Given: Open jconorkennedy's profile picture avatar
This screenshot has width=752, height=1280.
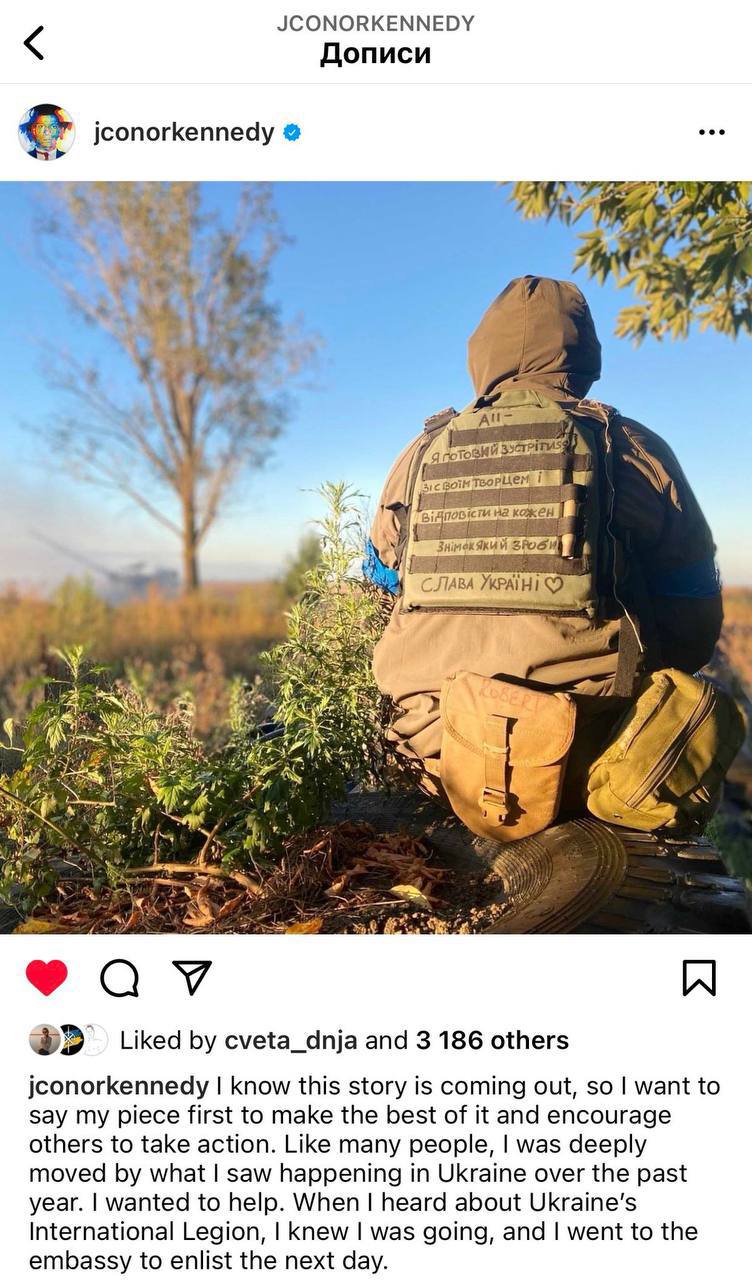Looking at the screenshot, I should (x=46, y=132).
